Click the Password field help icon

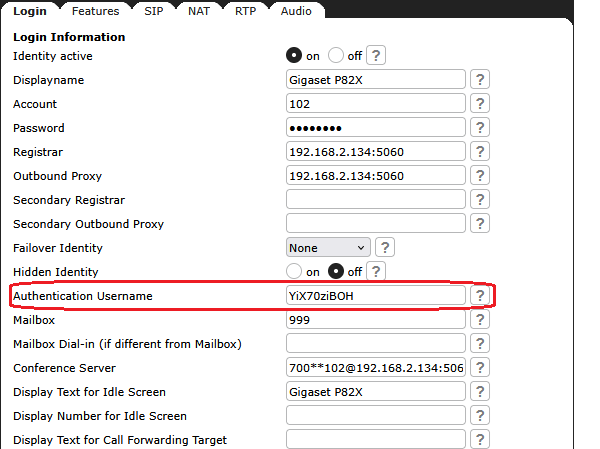(480, 128)
